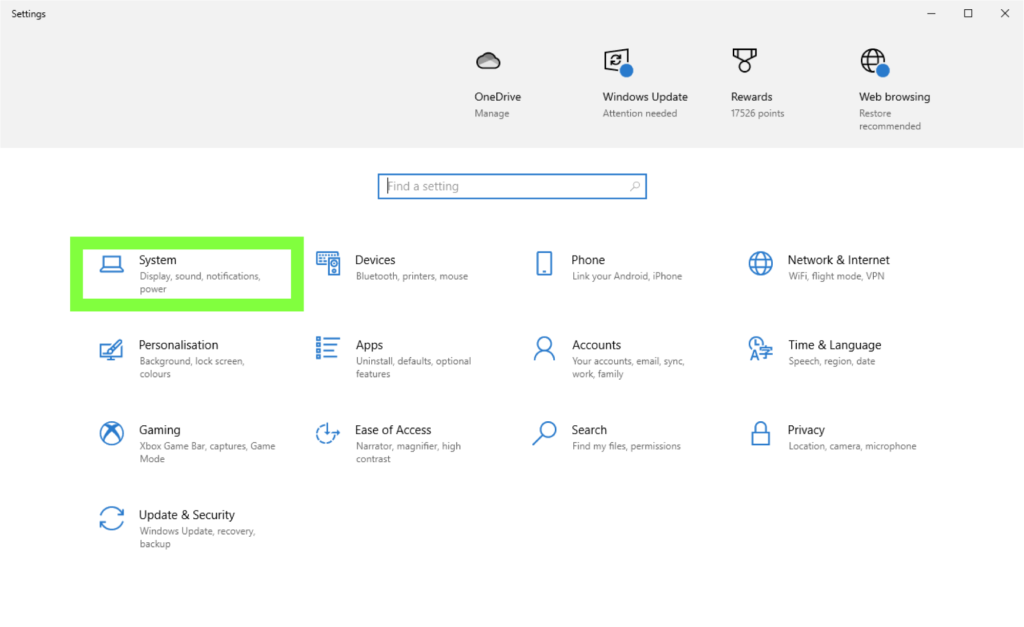Viewport: 1024px width, 627px height.
Task: Click "Display, sound, notifications, power" description
Action: tap(200, 283)
